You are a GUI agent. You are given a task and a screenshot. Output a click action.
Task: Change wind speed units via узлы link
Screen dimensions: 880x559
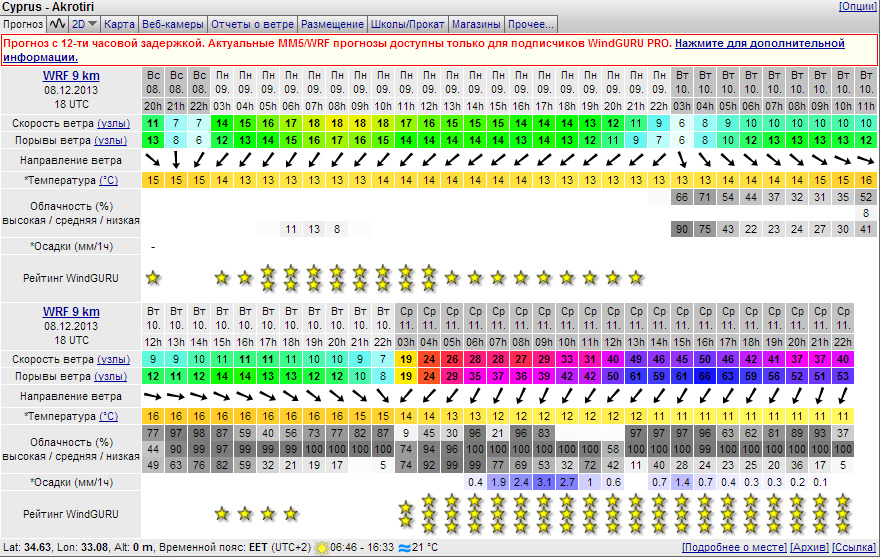click(x=113, y=123)
